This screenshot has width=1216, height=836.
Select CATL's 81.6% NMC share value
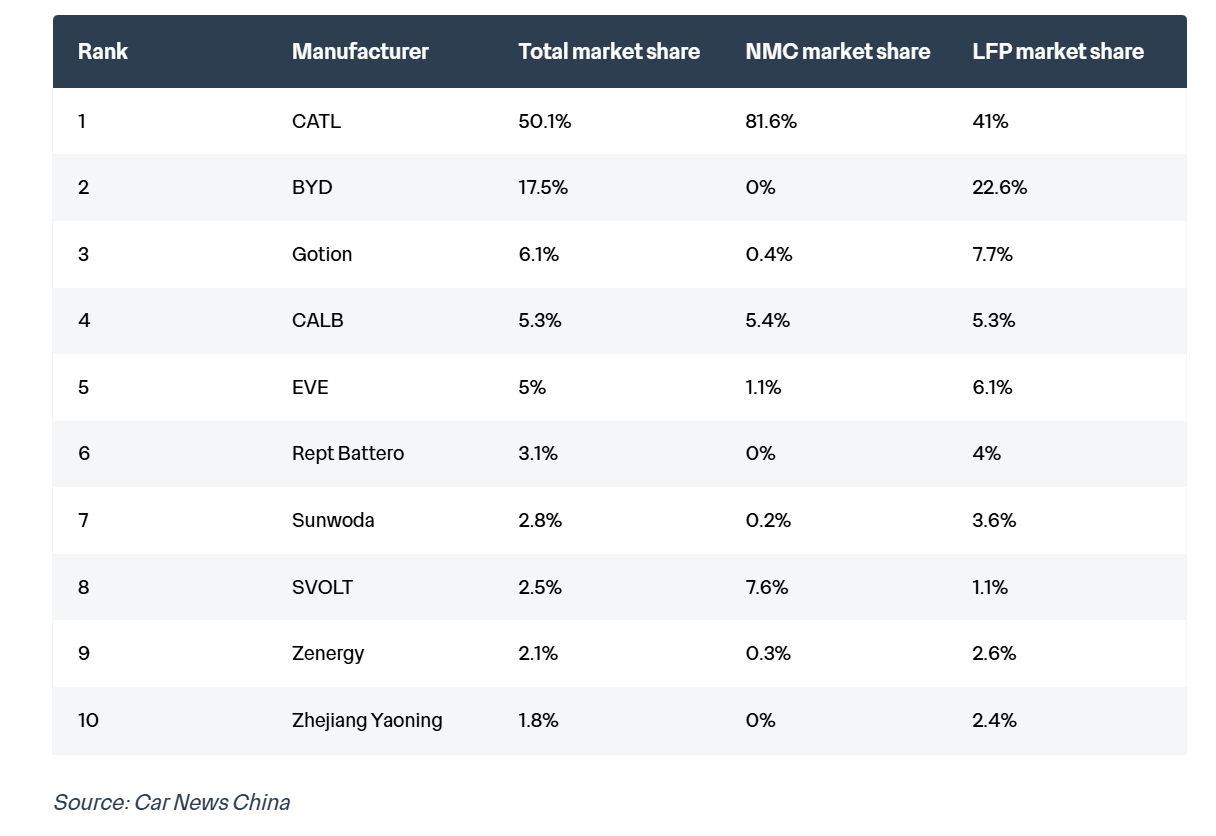771,121
